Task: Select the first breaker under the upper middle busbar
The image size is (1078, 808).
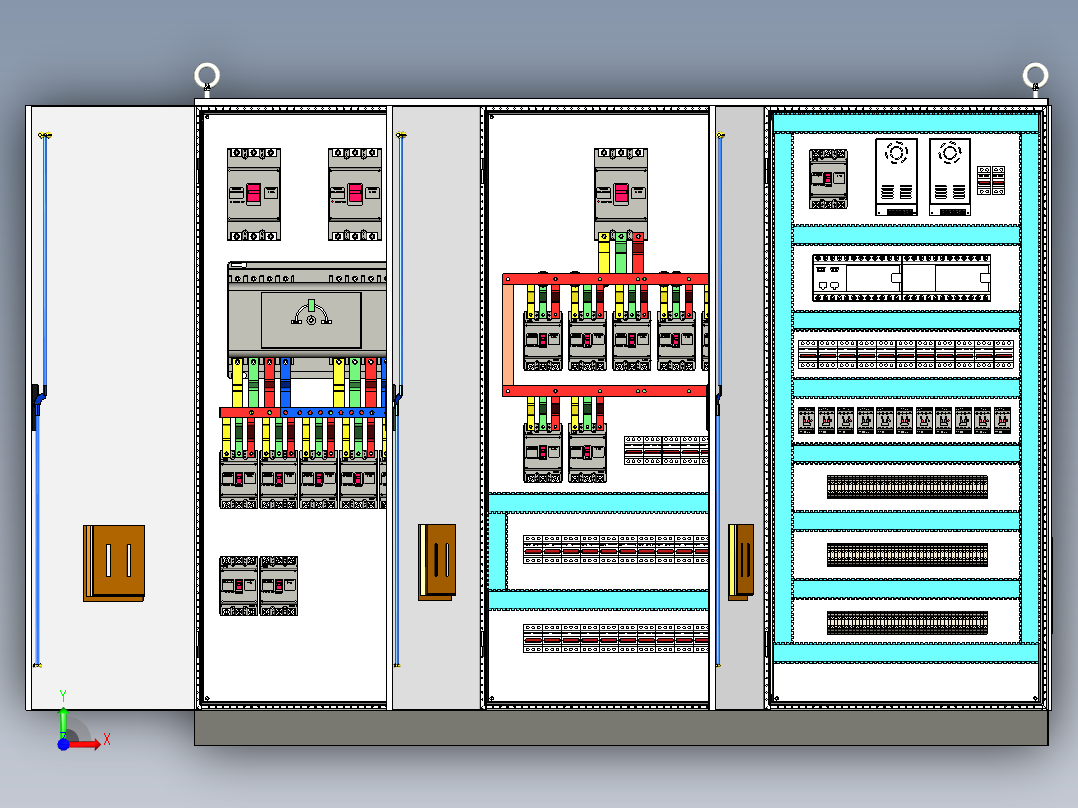Action: (543, 341)
